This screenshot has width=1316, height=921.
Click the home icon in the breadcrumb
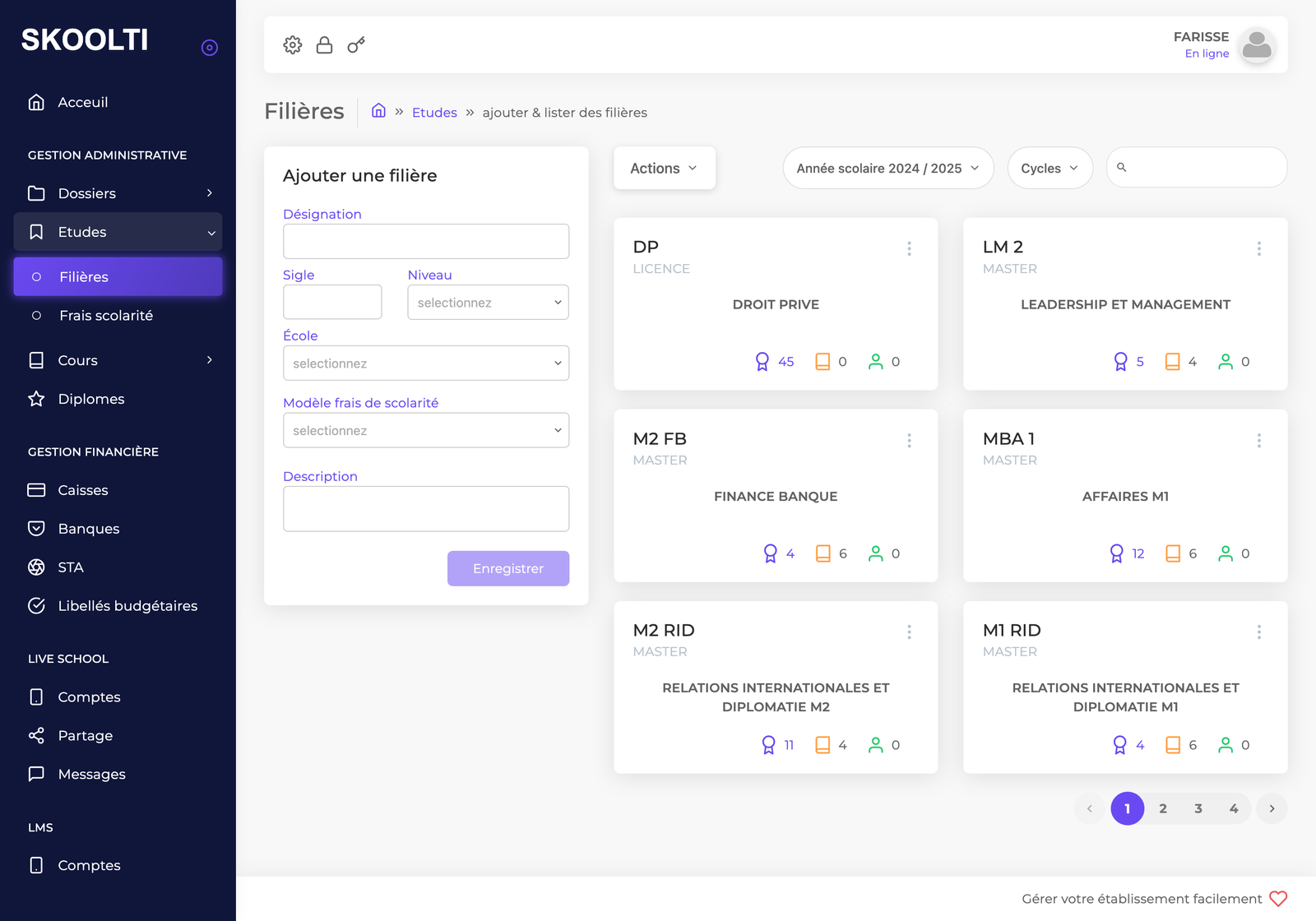tap(378, 110)
